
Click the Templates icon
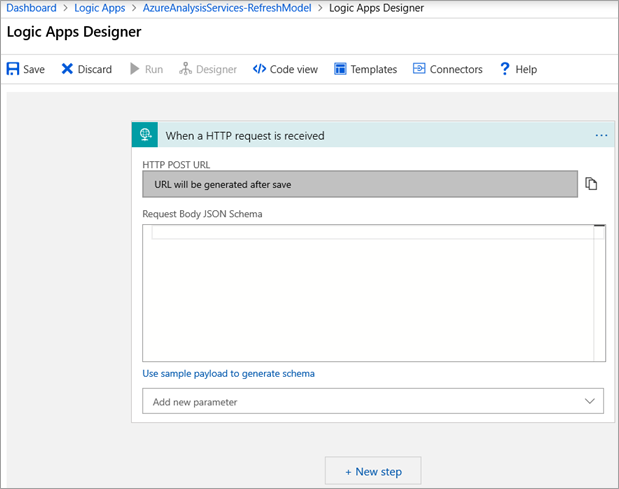pyautogui.click(x=341, y=69)
